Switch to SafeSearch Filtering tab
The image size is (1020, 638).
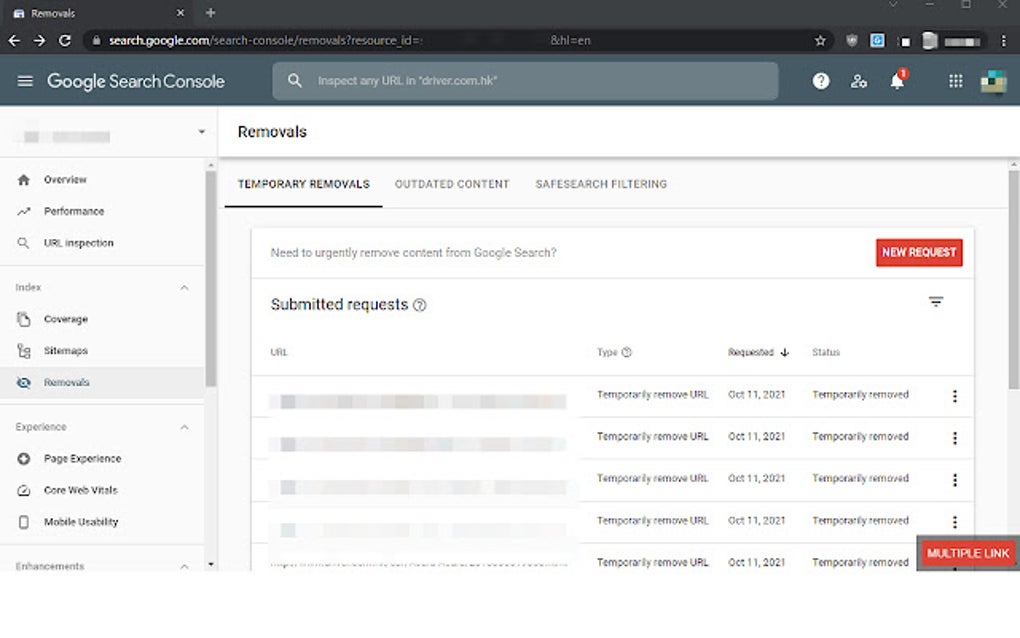coord(601,184)
